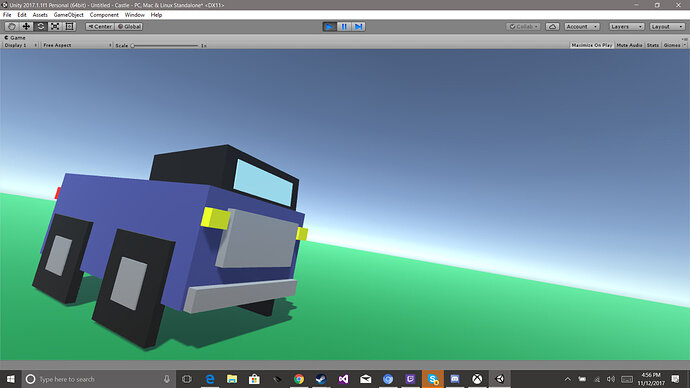Screen dimensions: 690x388
Task: Toggle the Stats overlay
Action: tap(653, 45)
